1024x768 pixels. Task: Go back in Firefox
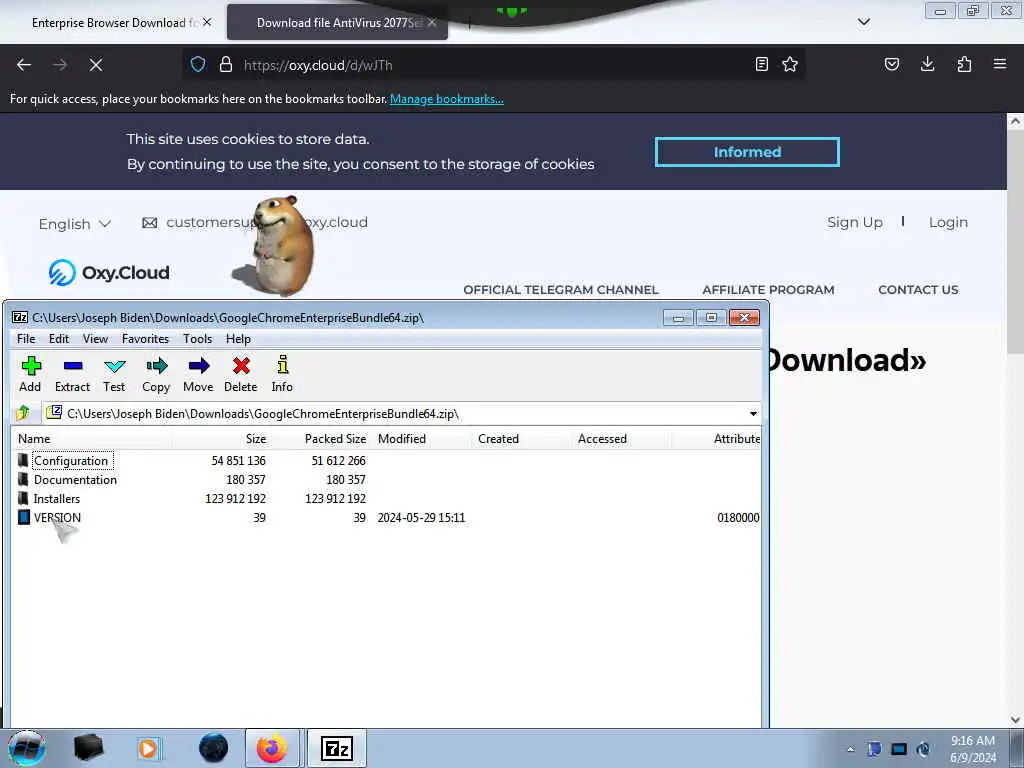coord(24,65)
